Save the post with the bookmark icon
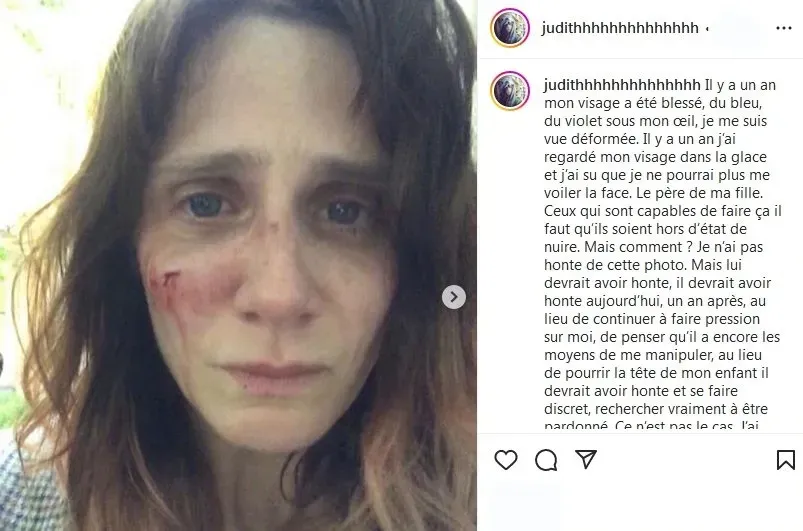This screenshot has height=531, width=803. 786,460
